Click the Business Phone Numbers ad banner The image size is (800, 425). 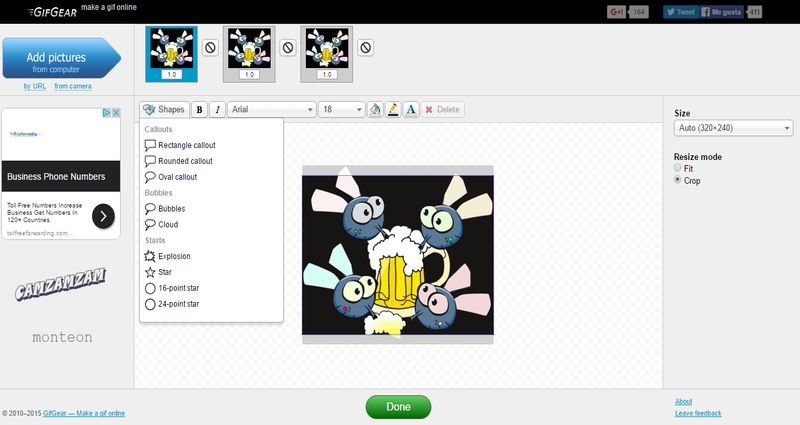tap(61, 177)
